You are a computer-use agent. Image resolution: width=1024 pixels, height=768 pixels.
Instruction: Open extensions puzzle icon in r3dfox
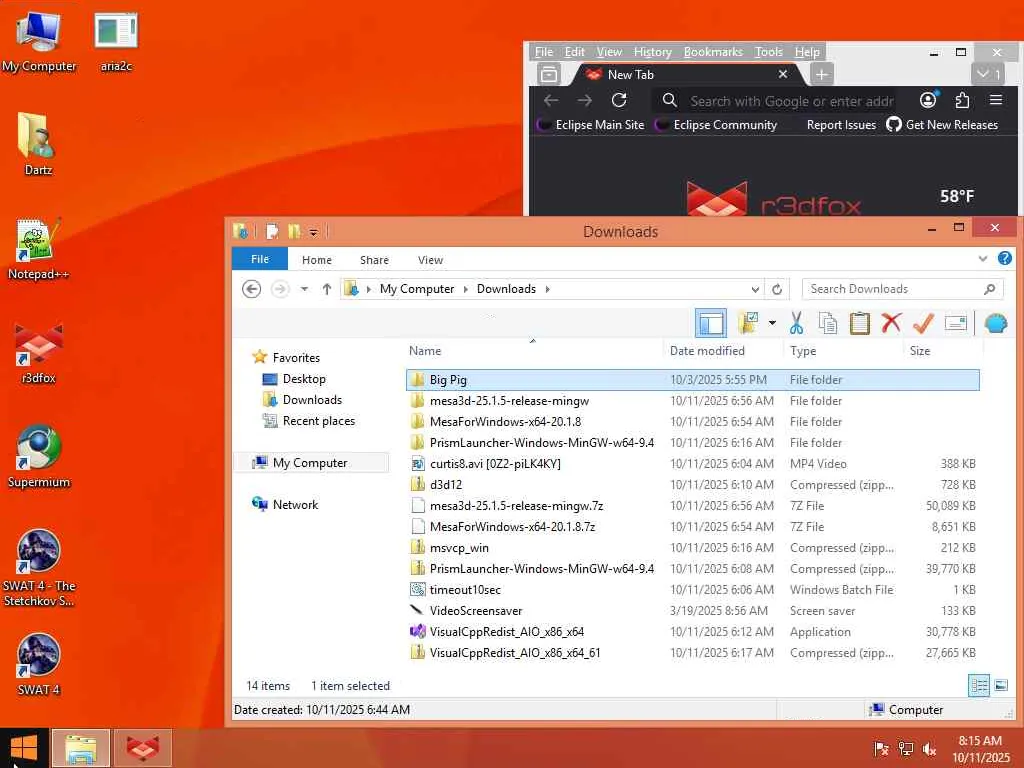coord(962,100)
